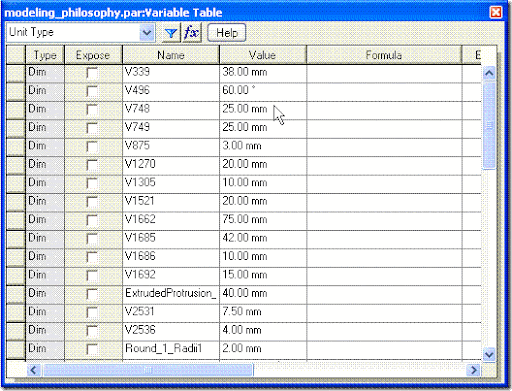Viewport: 512px width, 391px height.
Task: Select the name cell ExtrudedProtrusion_
Action: (x=171, y=294)
